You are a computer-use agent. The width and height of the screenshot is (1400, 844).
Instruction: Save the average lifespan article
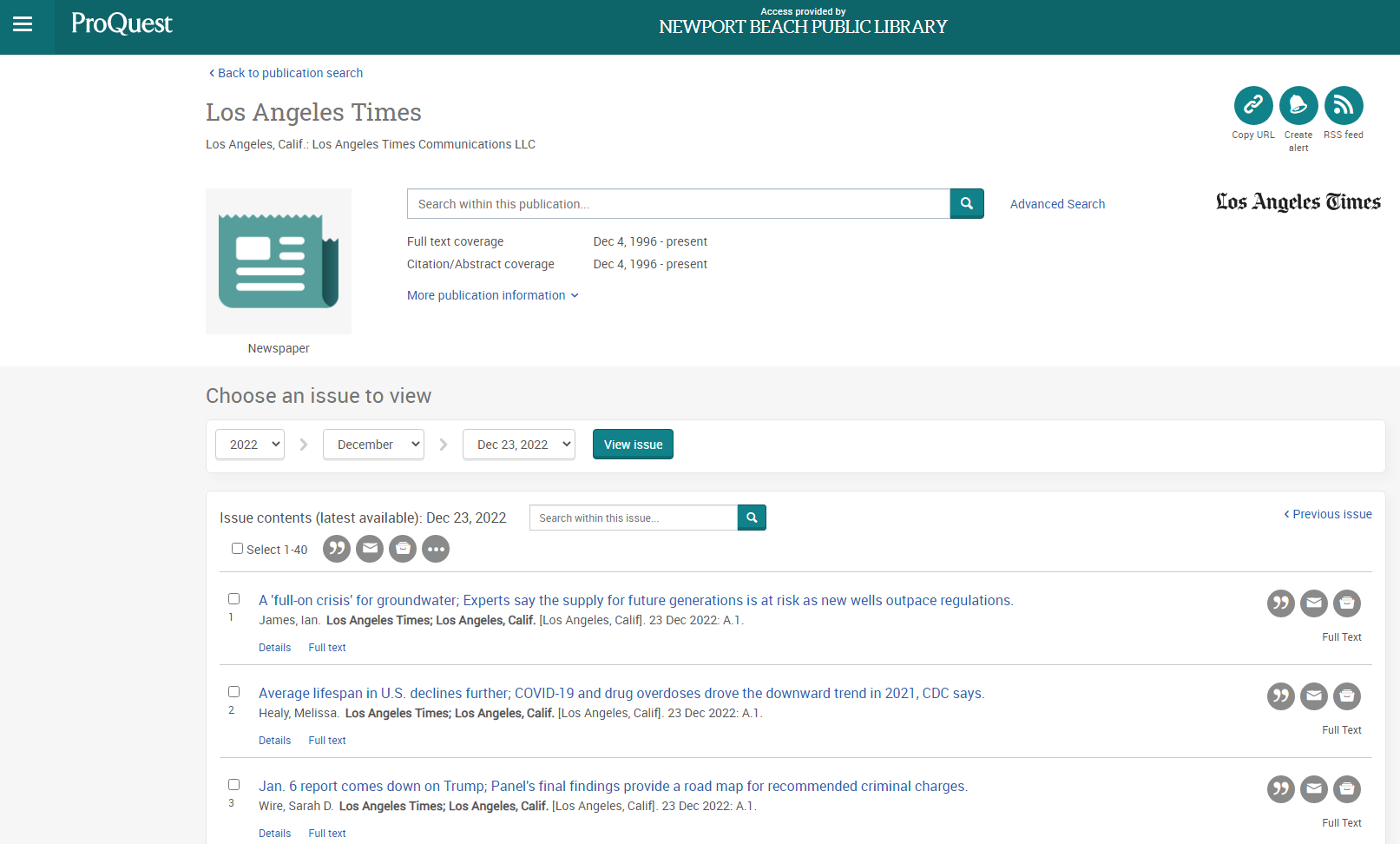pyautogui.click(x=1347, y=696)
